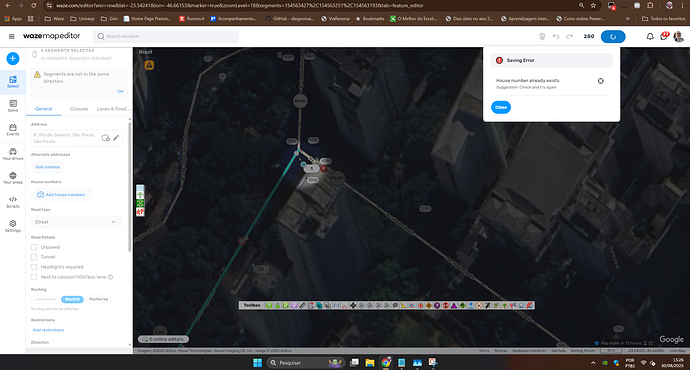The width and height of the screenshot is (690, 370).
Task: Open Your areas in the sidebar
Action: pyautogui.click(x=13, y=178)
